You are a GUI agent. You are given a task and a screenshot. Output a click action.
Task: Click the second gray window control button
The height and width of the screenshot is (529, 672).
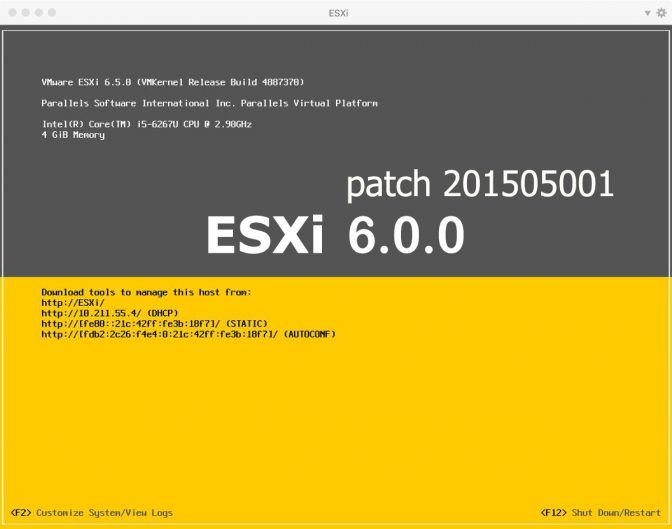pyautogui.click(x=26, y=12)
